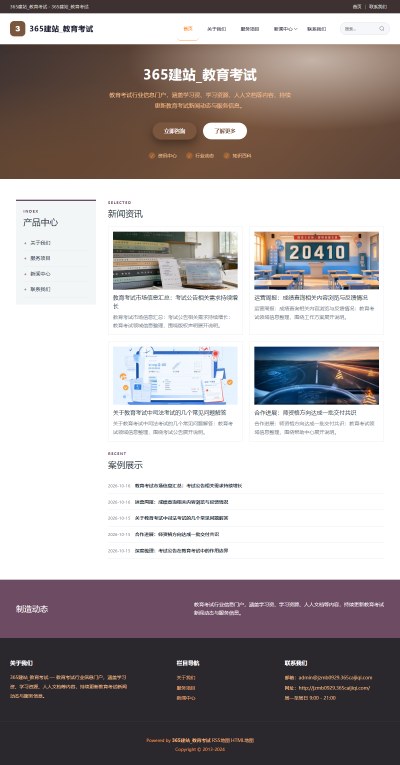Select 新闻中心 in the 产品中心 sidebar

[x=40, y=274]
